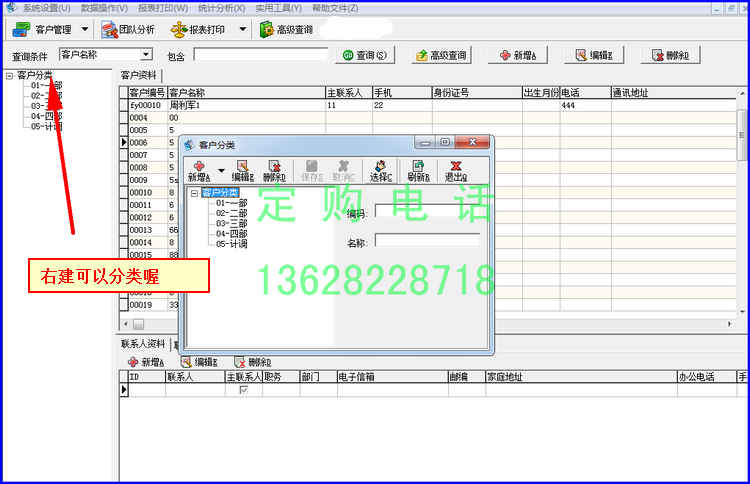750x484 pixels.
Task: Open the 统计分析(X) menu
Action: 221,8
